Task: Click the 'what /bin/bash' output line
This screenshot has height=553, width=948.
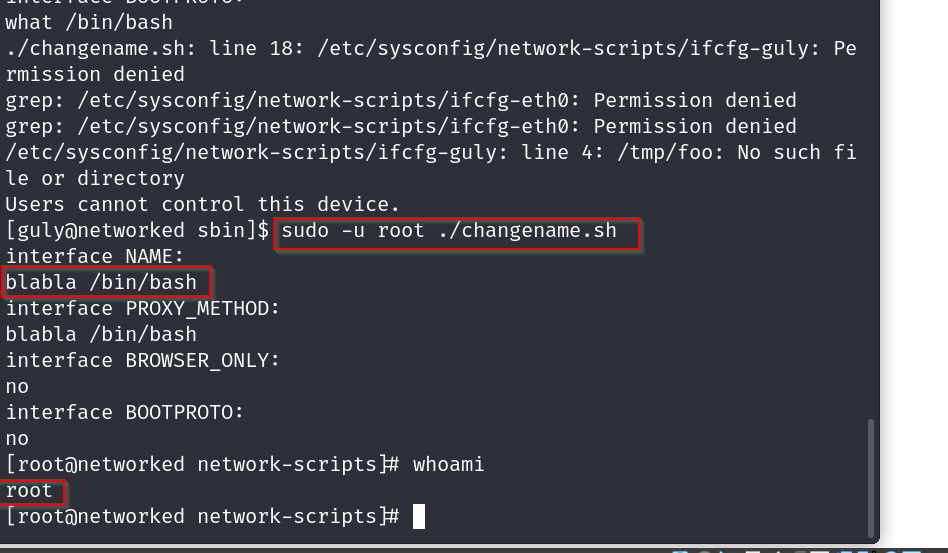Action: 89,22
